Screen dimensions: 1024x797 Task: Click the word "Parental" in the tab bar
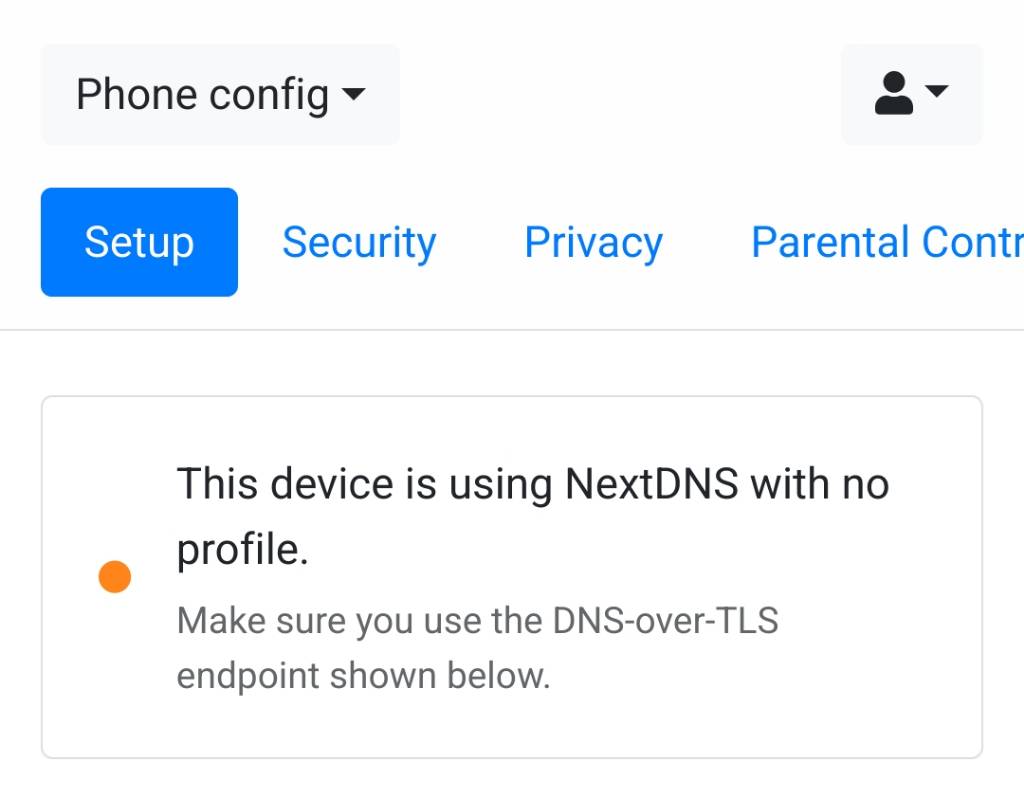pos(814,242)
